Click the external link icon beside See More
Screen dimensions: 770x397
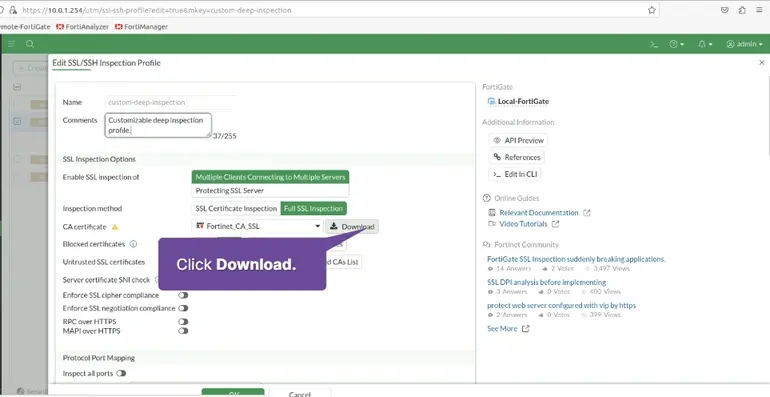point(525,328)
